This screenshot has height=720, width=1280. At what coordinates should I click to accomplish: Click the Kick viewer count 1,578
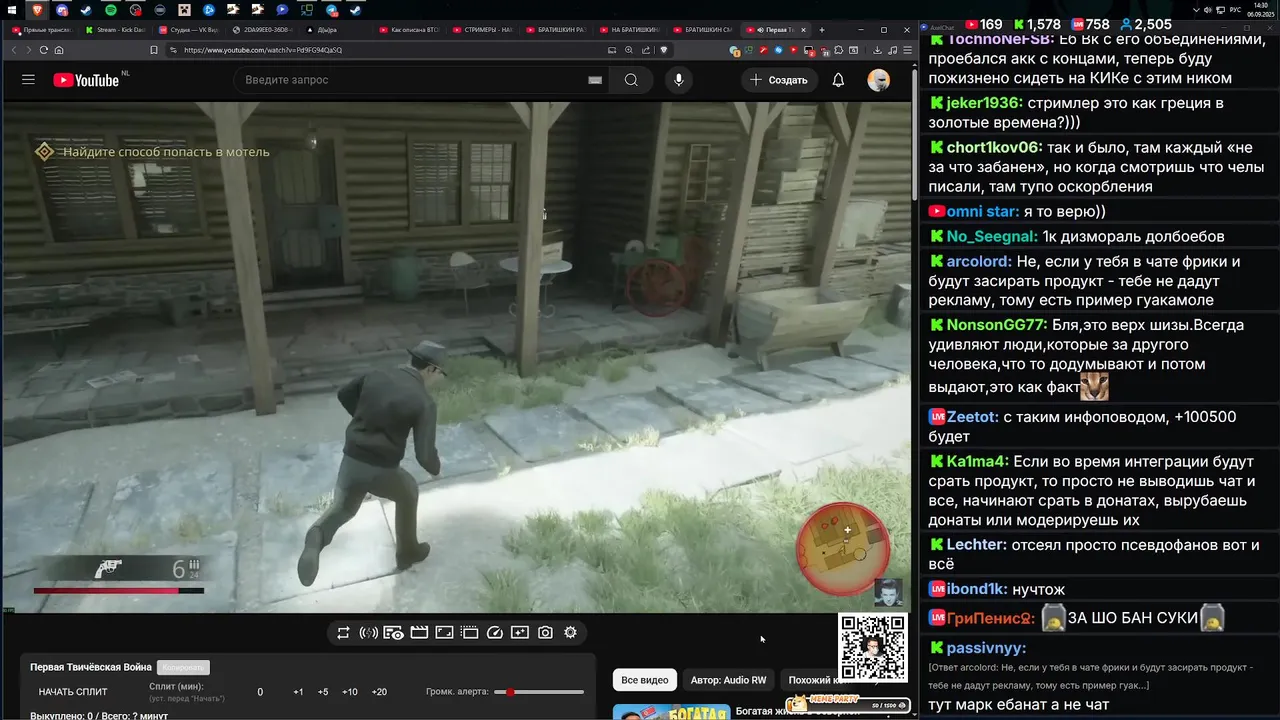point(1037,24)
